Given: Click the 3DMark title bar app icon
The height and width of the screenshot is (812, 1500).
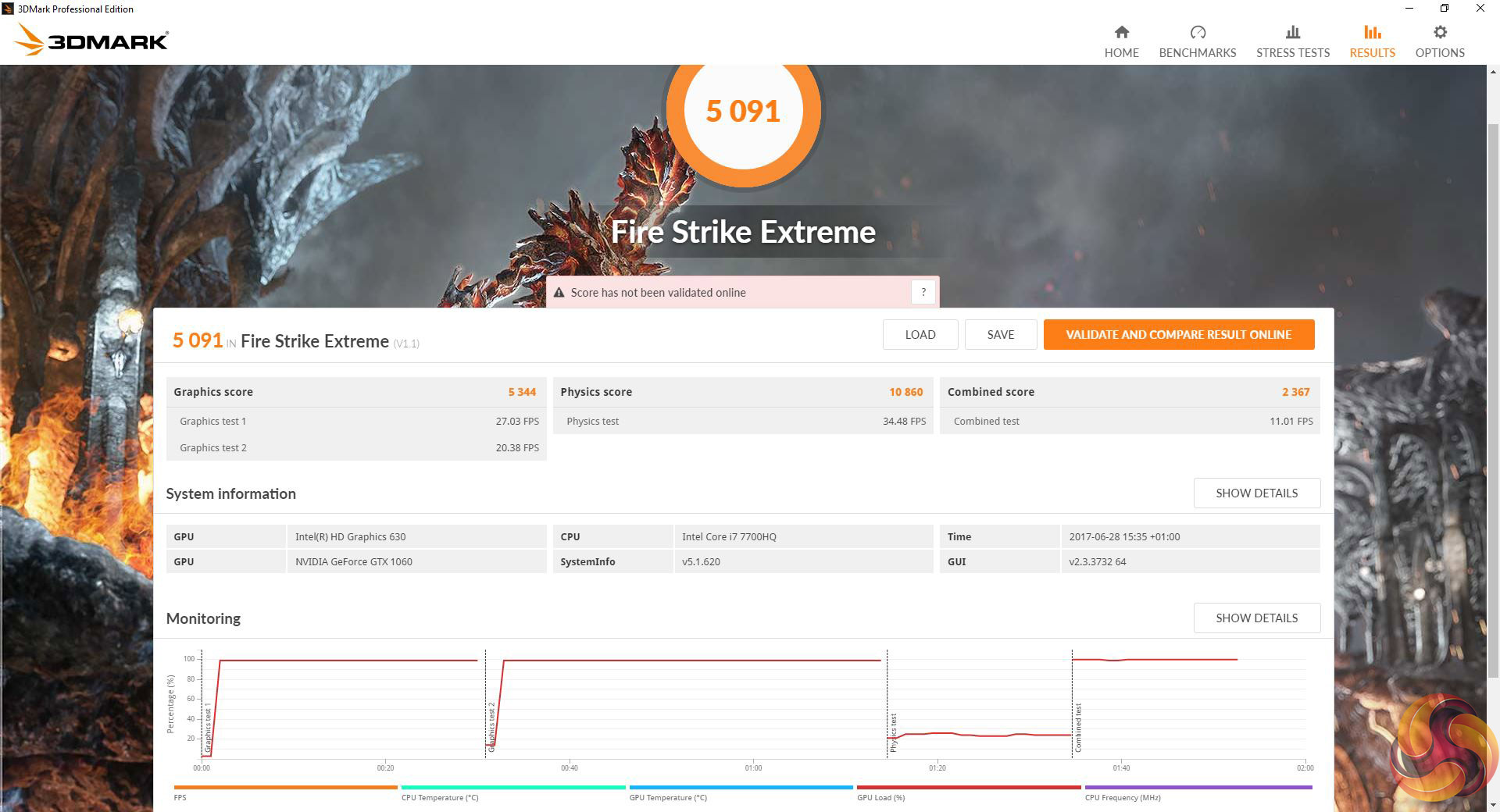Looking at the screenshot, I should pos(8,9).
